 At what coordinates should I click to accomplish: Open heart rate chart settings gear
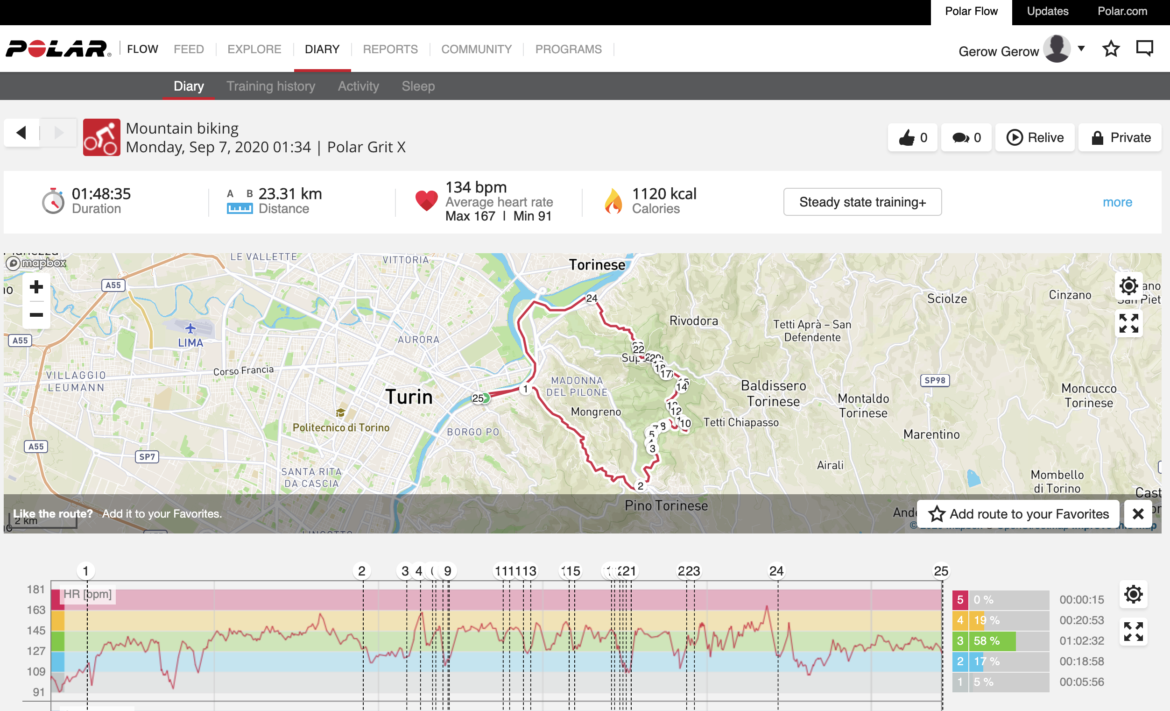pyautogui.click(x=1133, y=595)
